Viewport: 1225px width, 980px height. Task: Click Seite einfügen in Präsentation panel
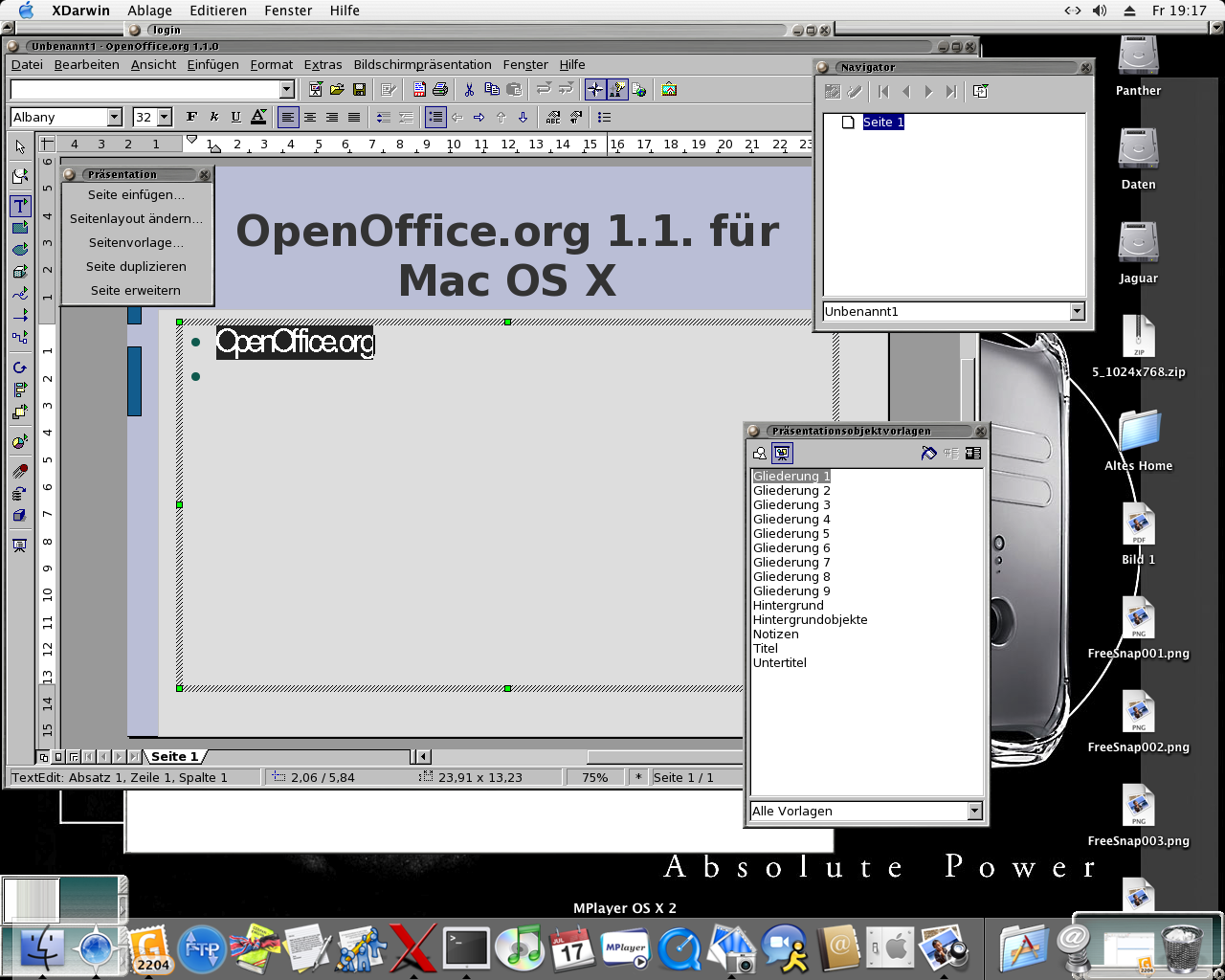point(136,194)
